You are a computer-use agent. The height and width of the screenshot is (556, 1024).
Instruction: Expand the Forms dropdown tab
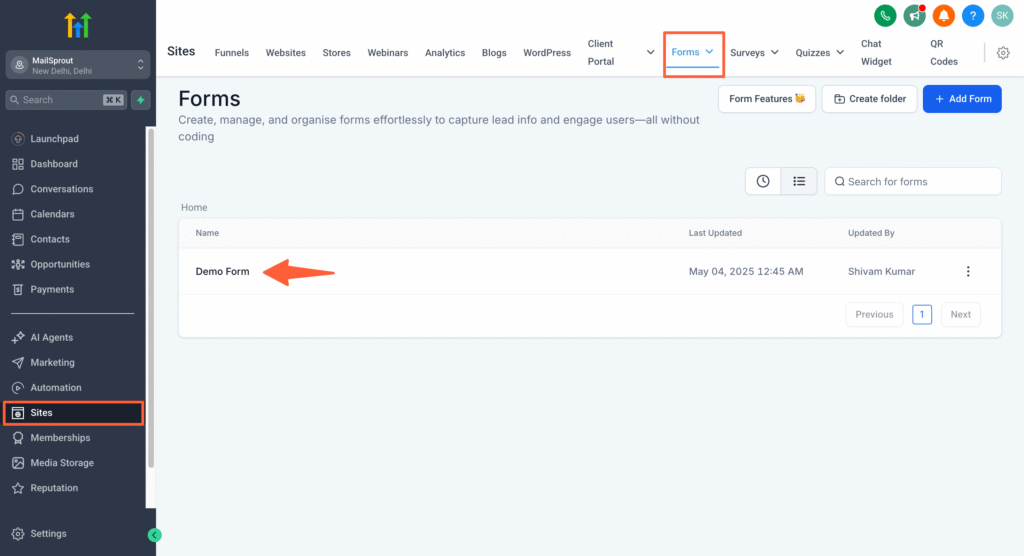pos(692,52)
